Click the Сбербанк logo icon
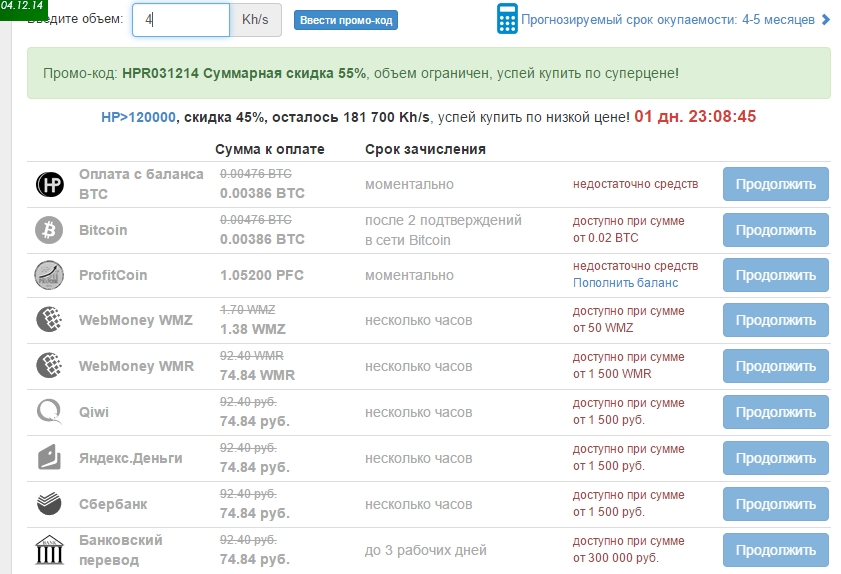 (x=49, y=504)
